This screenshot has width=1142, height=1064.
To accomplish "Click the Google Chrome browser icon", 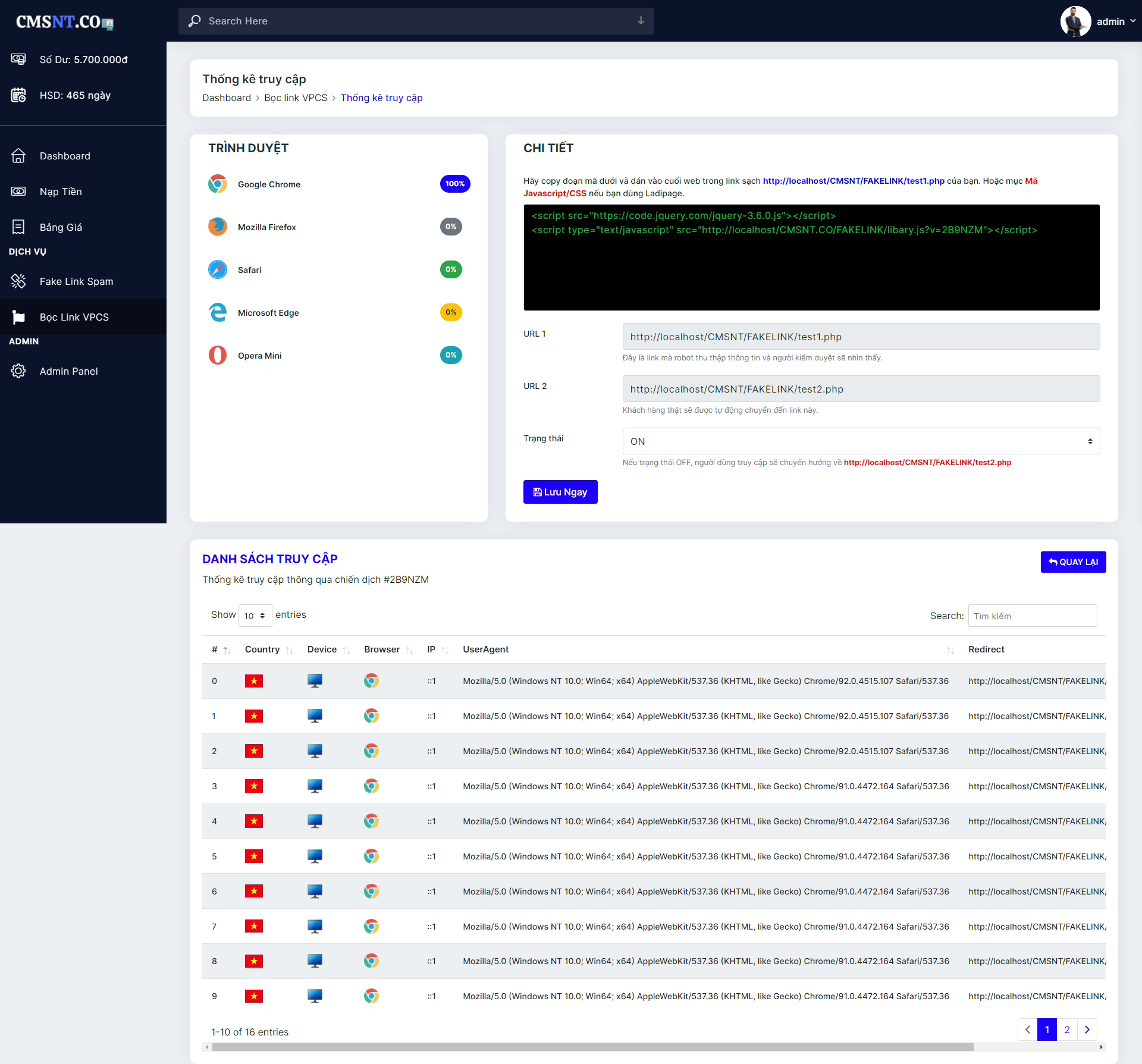I will coord(218,184).
